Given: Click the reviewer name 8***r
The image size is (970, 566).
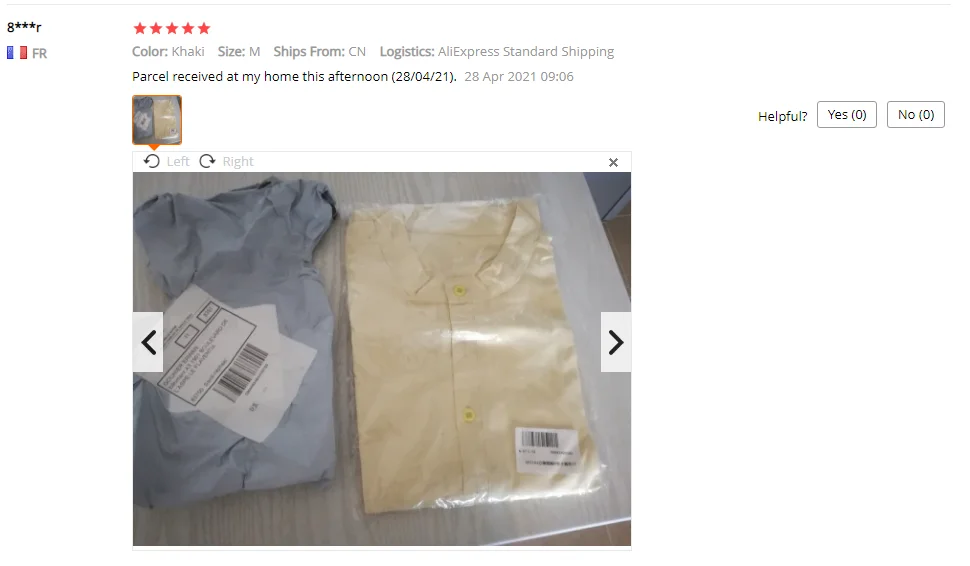Looking at the screenshot, I should [x=24, y=27].
